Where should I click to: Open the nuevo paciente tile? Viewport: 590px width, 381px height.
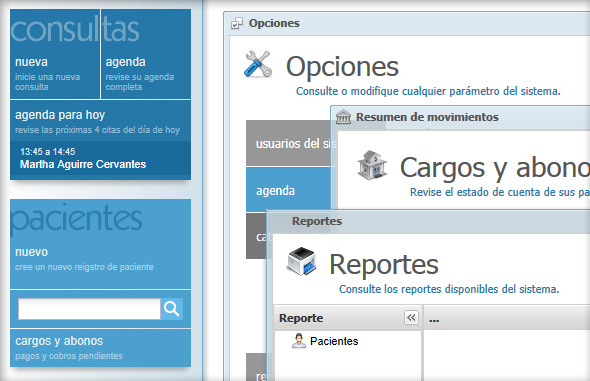[x=100, y=259]
